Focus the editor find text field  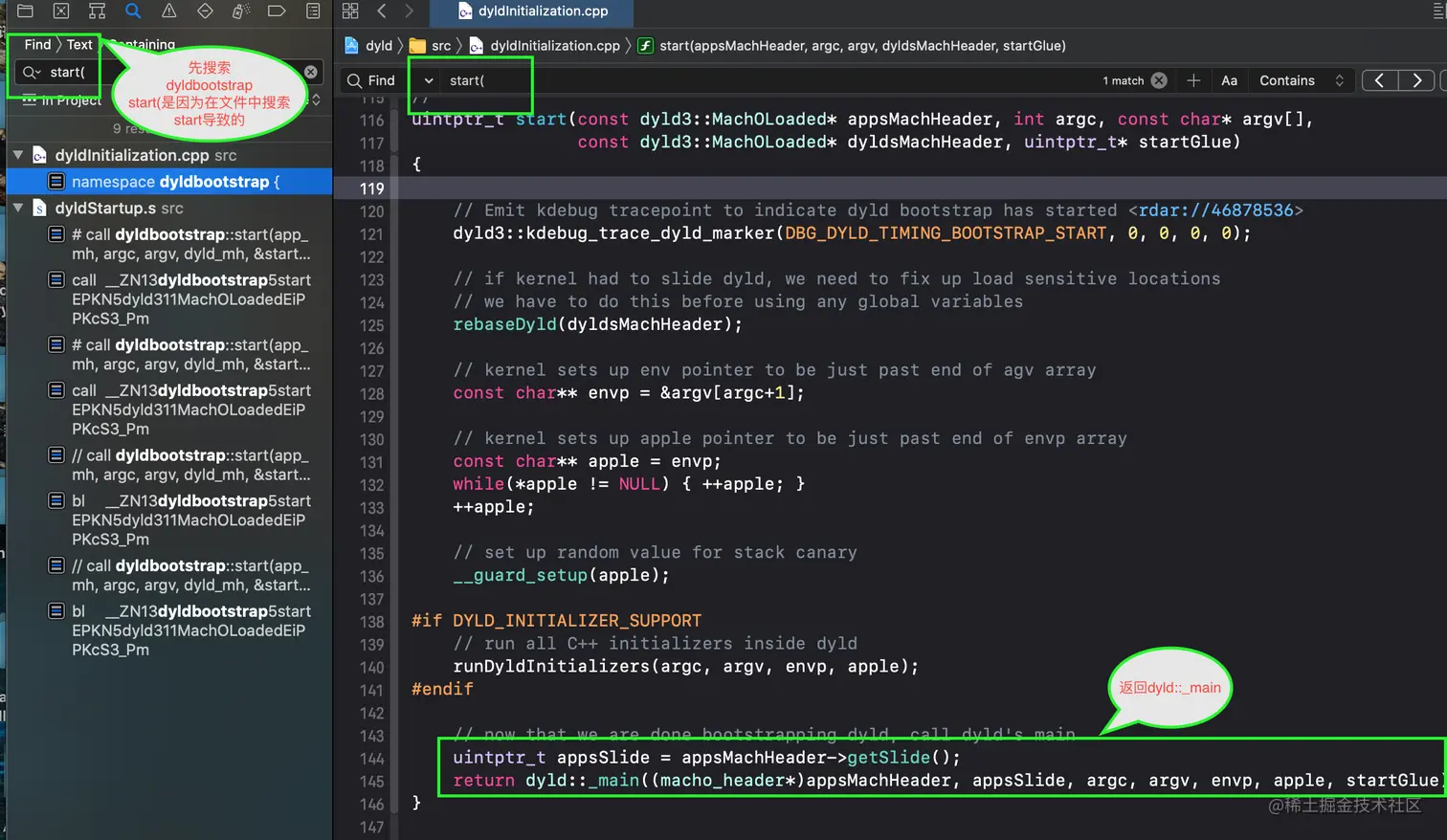coord(766,80)
